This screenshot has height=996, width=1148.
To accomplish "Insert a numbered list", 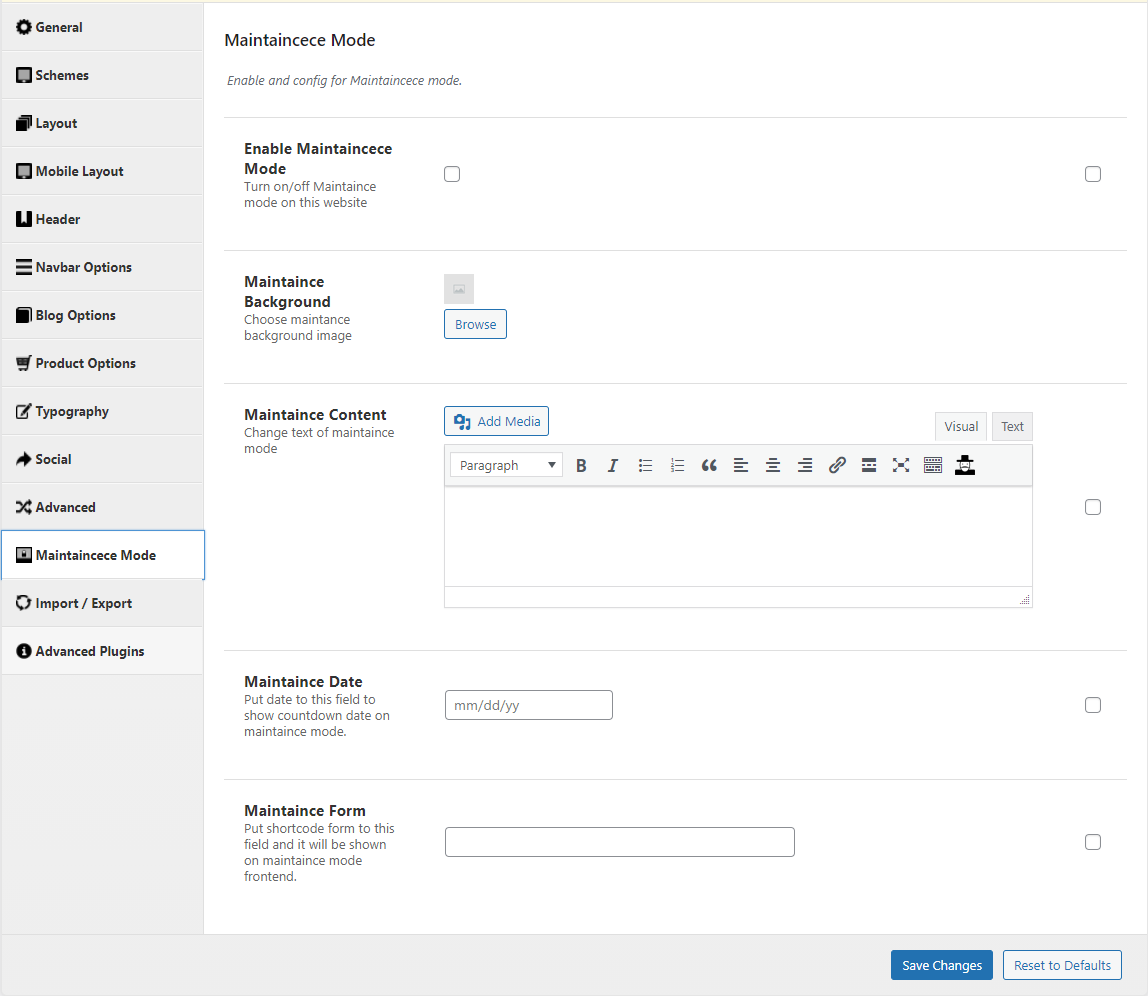I will point(677,465).
